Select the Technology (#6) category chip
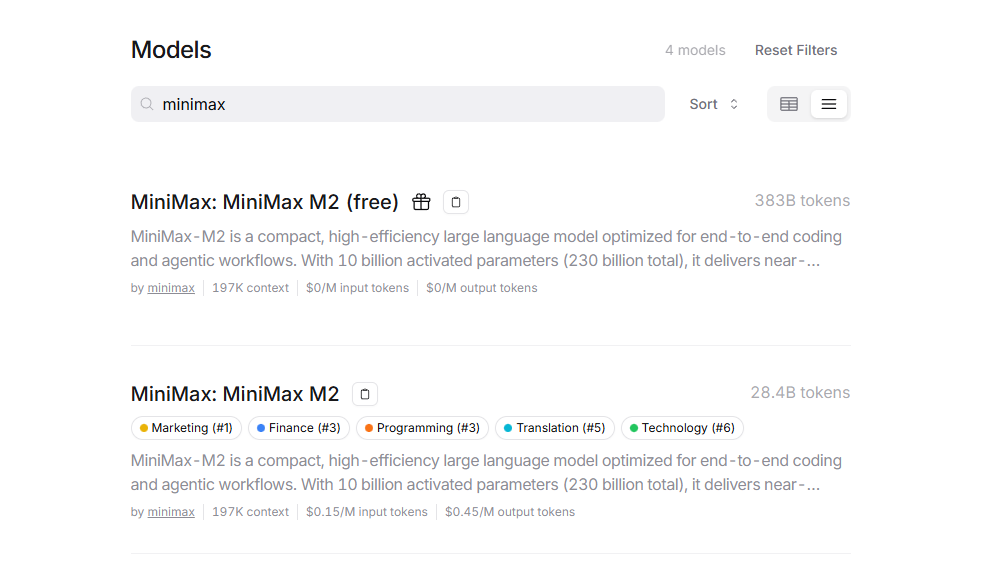This screenshot has width=1008, height=576. click(681, 427)
